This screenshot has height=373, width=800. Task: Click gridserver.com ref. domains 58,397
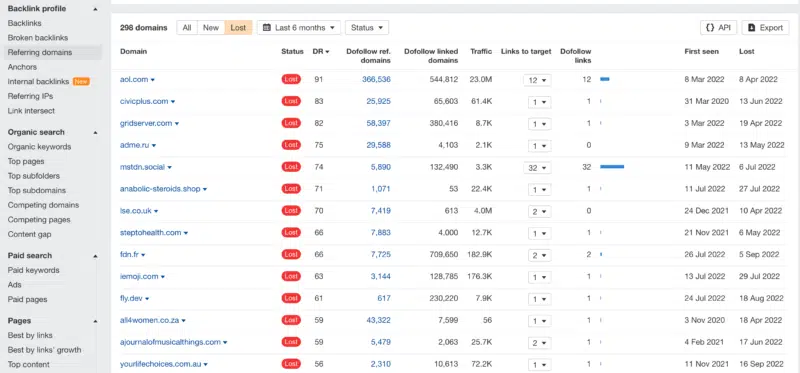(x=379, y=123)
